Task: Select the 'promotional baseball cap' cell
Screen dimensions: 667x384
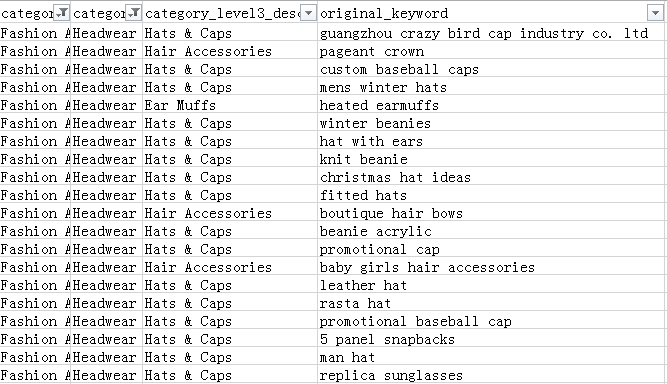Action: coord(491,321)
